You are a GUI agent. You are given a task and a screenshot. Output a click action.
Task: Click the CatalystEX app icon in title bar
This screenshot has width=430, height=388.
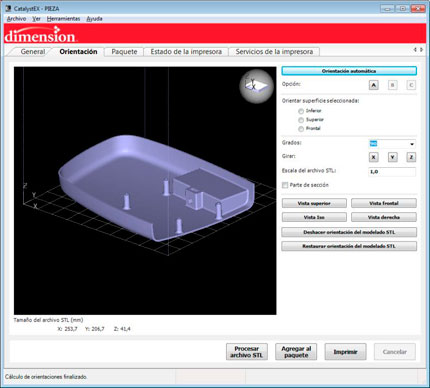(8, 8)
